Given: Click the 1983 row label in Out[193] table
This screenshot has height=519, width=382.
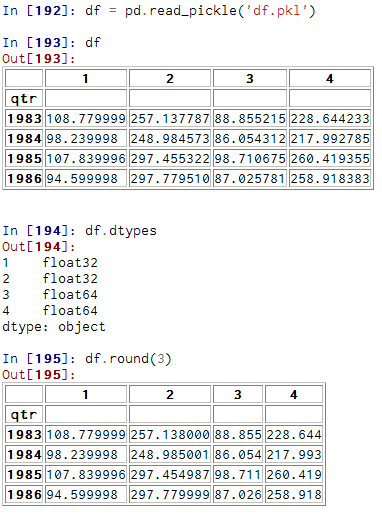Looking at the screenshot, I should [24, 119].
